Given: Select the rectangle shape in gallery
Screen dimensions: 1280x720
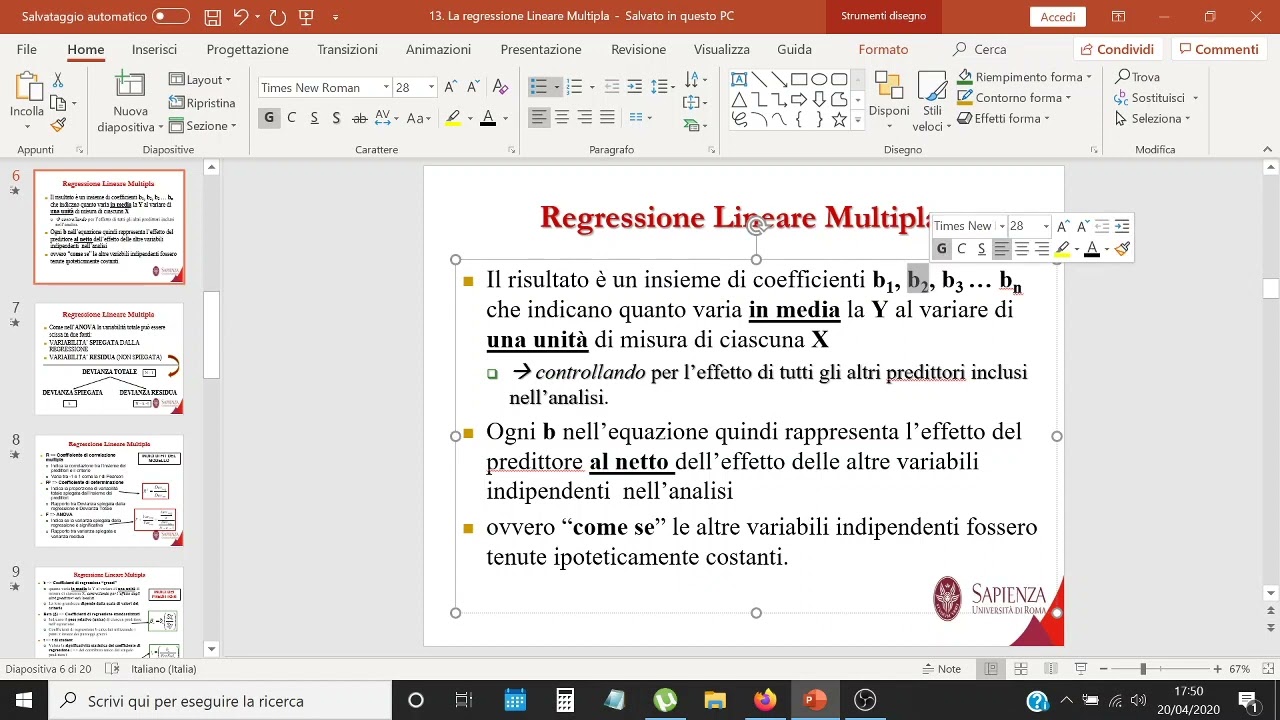Looking at the screenshot, I should click(799, 80).
